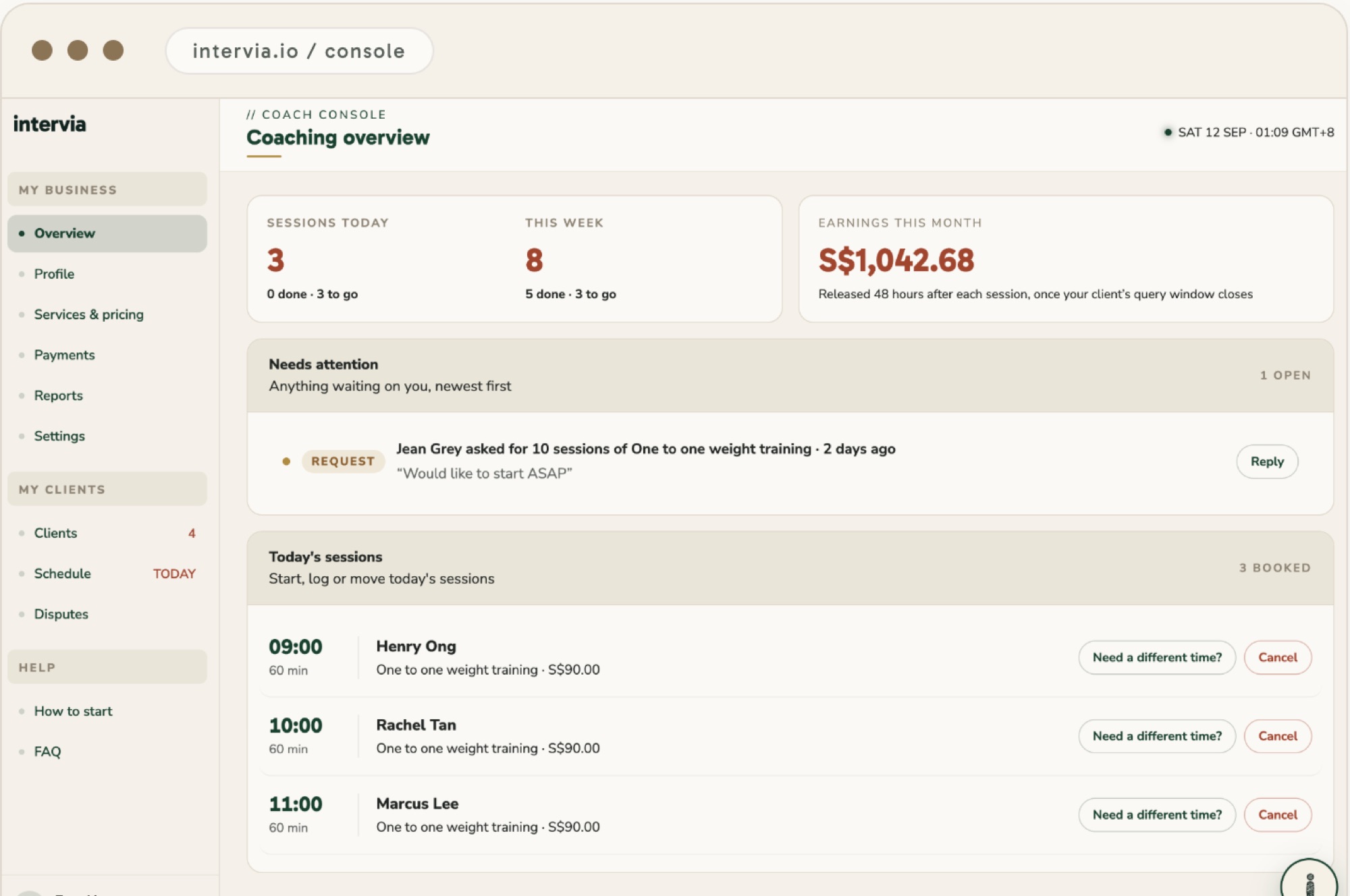Click the intervia logo in sidebar

point(50,124)
